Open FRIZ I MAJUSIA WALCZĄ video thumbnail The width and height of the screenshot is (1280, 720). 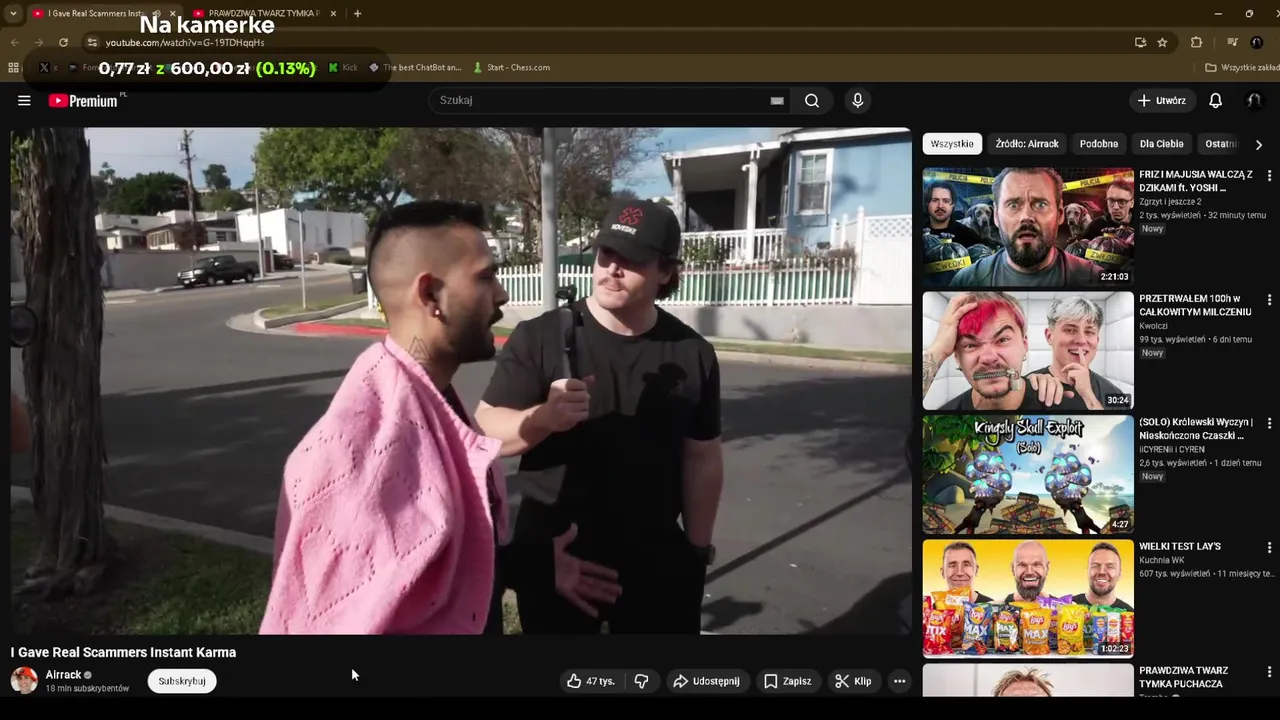coord(1028,227)
